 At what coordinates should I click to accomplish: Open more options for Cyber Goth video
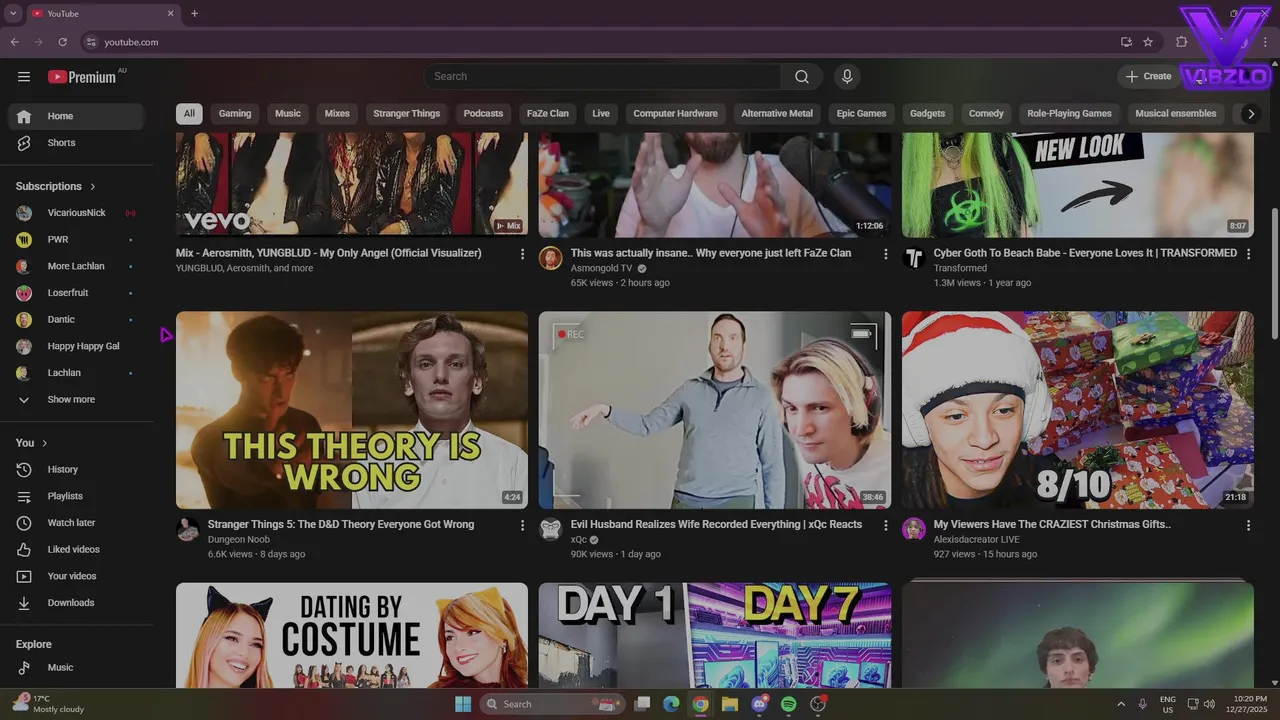1248,254
